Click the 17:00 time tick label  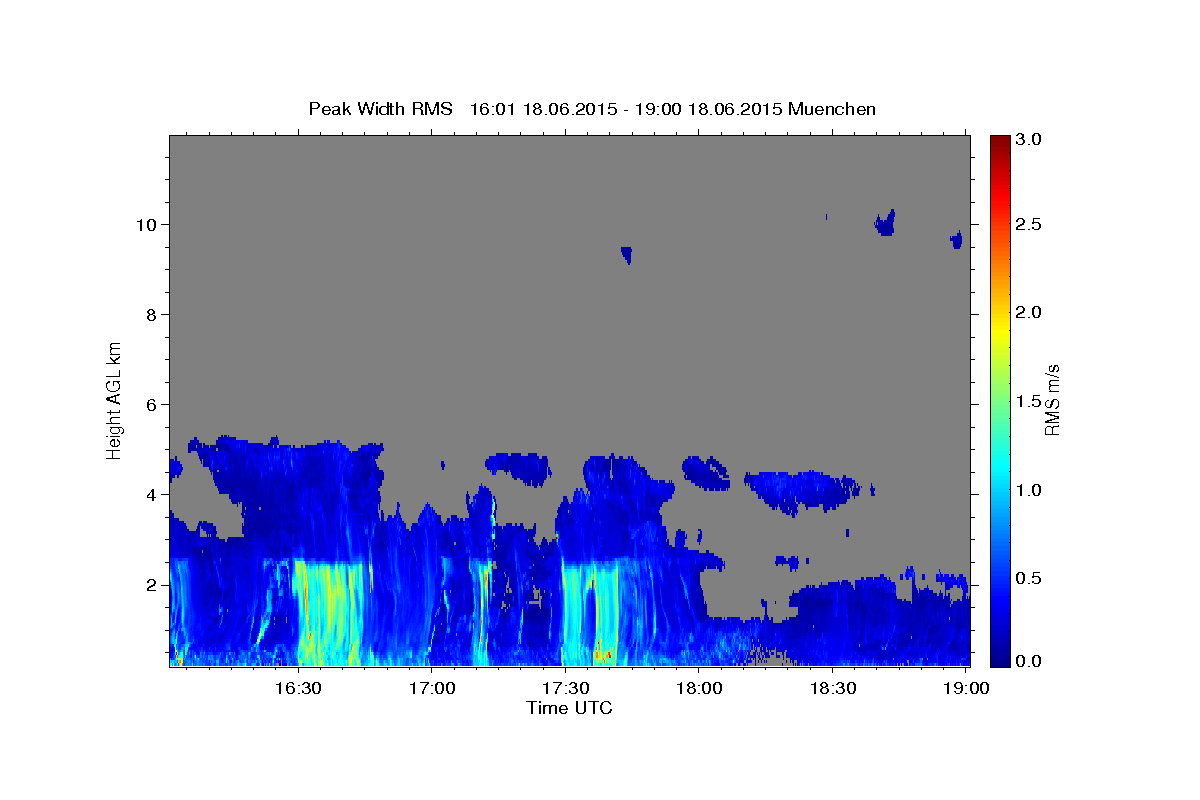(432, 688)
